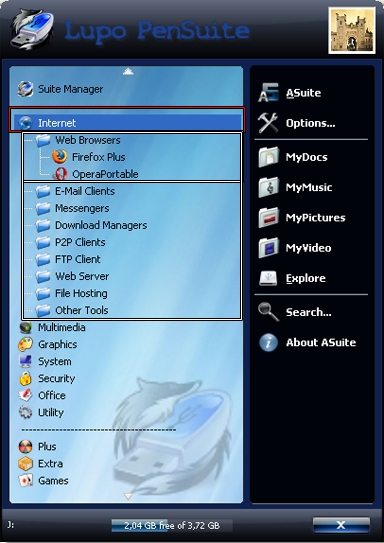Expand the P2P Clients label
The width and height of the screenshot is (384, 543).
tap(80, 242)
